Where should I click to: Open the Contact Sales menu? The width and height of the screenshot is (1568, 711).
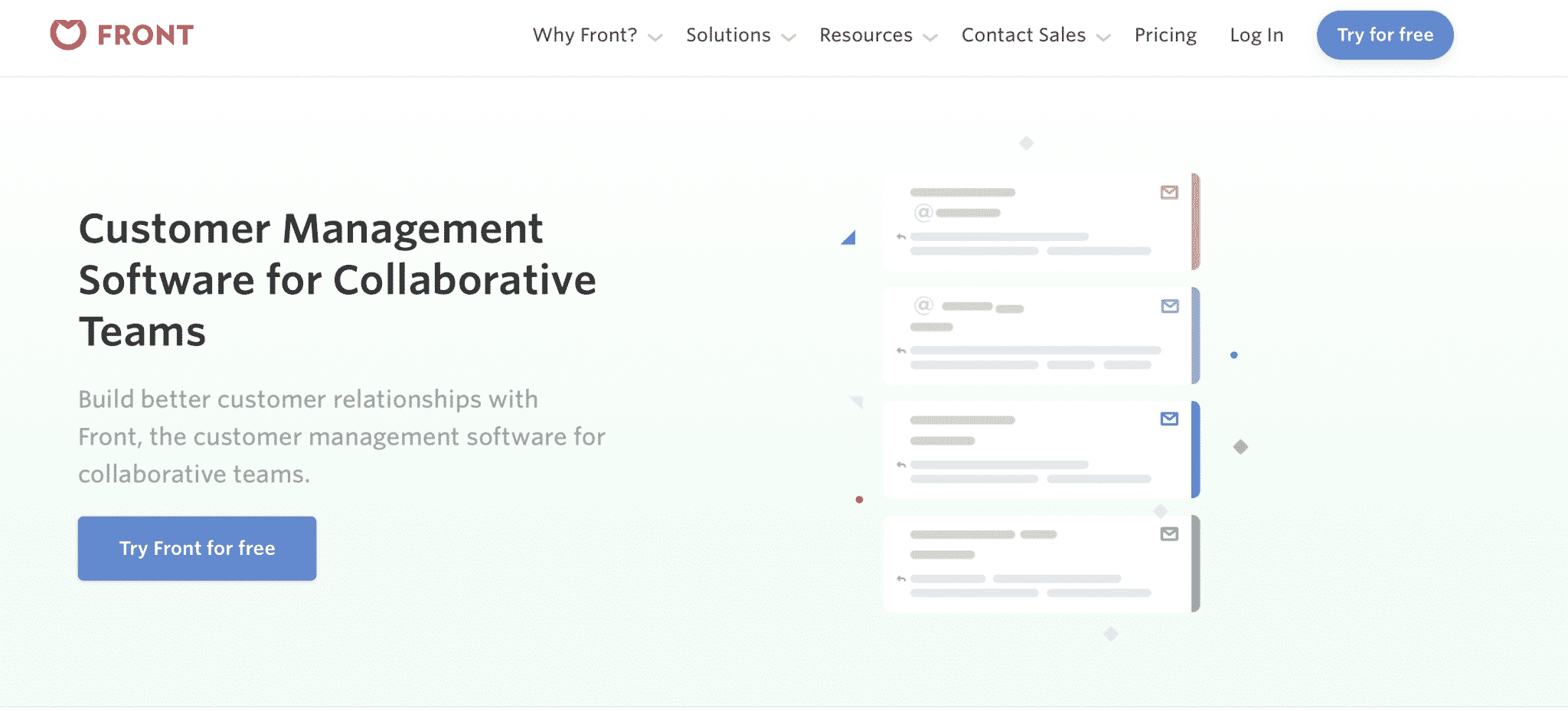click(1024, 35)
